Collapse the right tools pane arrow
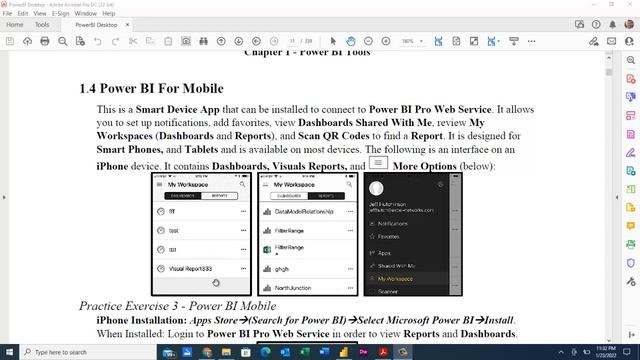The image size is (640, 360). pos(617,197)
